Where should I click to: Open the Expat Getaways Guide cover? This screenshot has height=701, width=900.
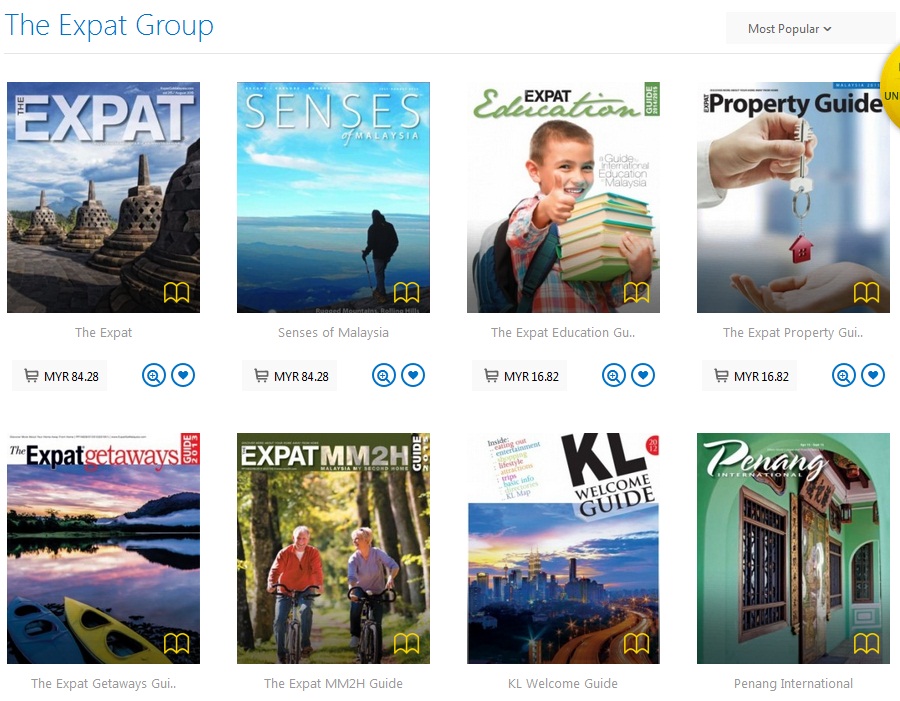pyautogui.click(x=103, y=548)
